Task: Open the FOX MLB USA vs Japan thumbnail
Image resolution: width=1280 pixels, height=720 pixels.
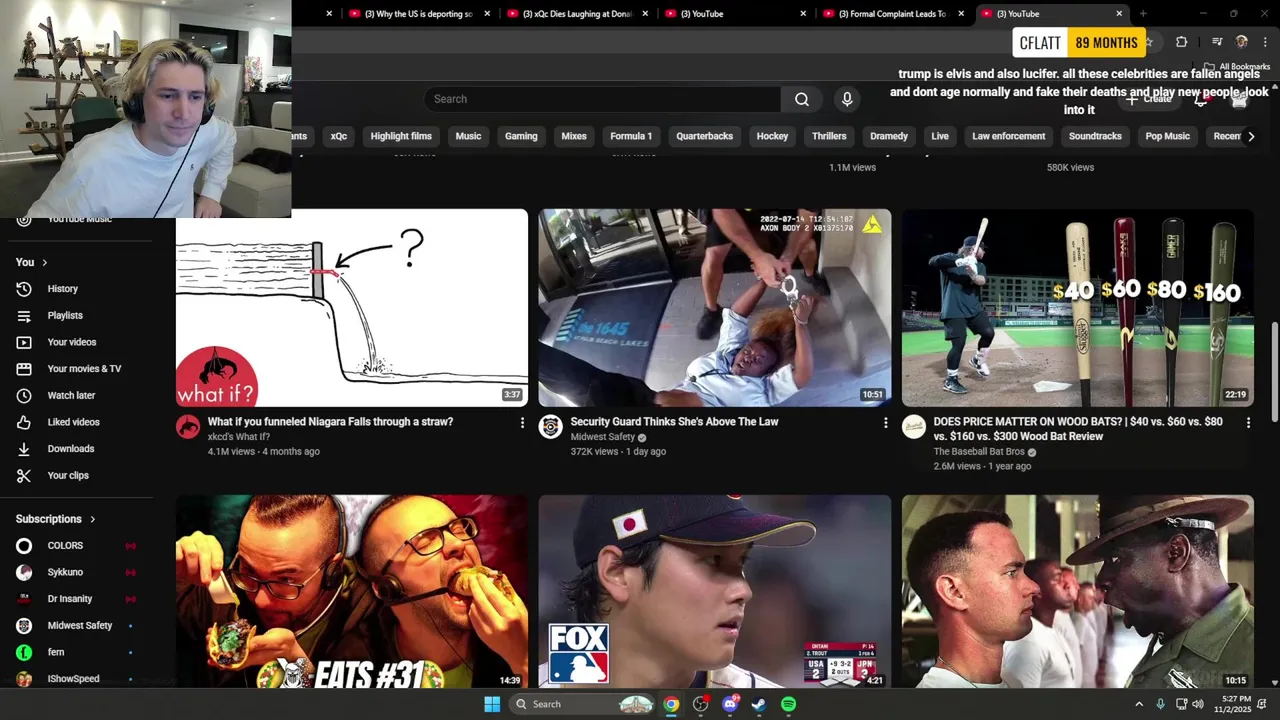Action: (x=715, y=591)
